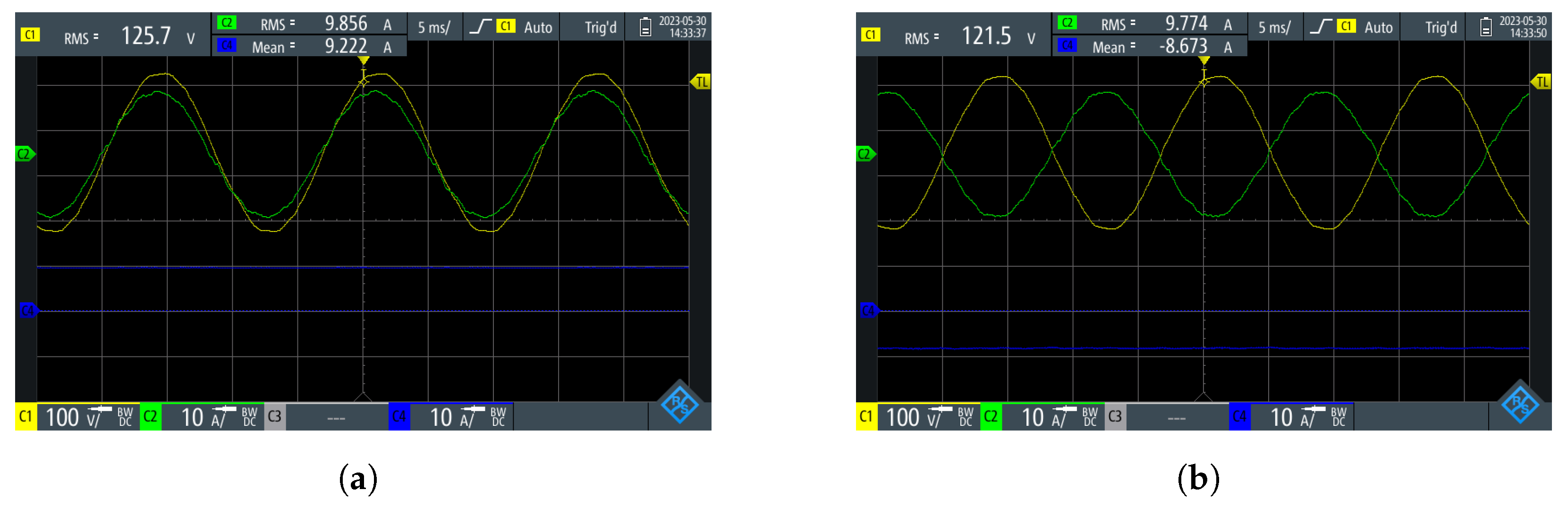Select the rising edge trigger icon in scope (b)
The width and height of the screenshot is (1568, 507).
click(x=1320, y=26)
